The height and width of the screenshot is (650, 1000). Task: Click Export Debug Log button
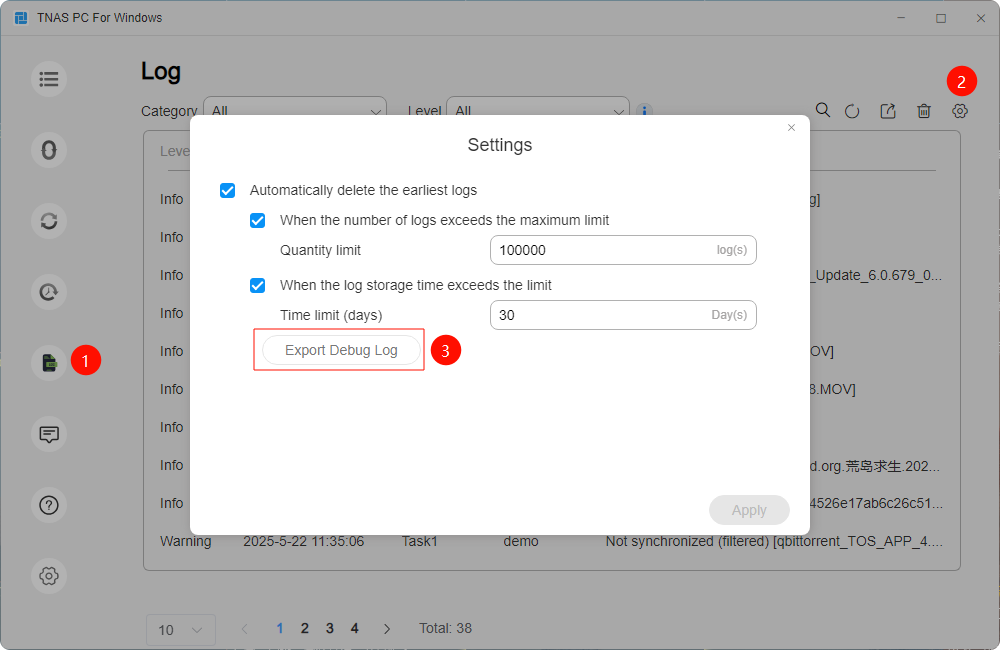[341, 350]
